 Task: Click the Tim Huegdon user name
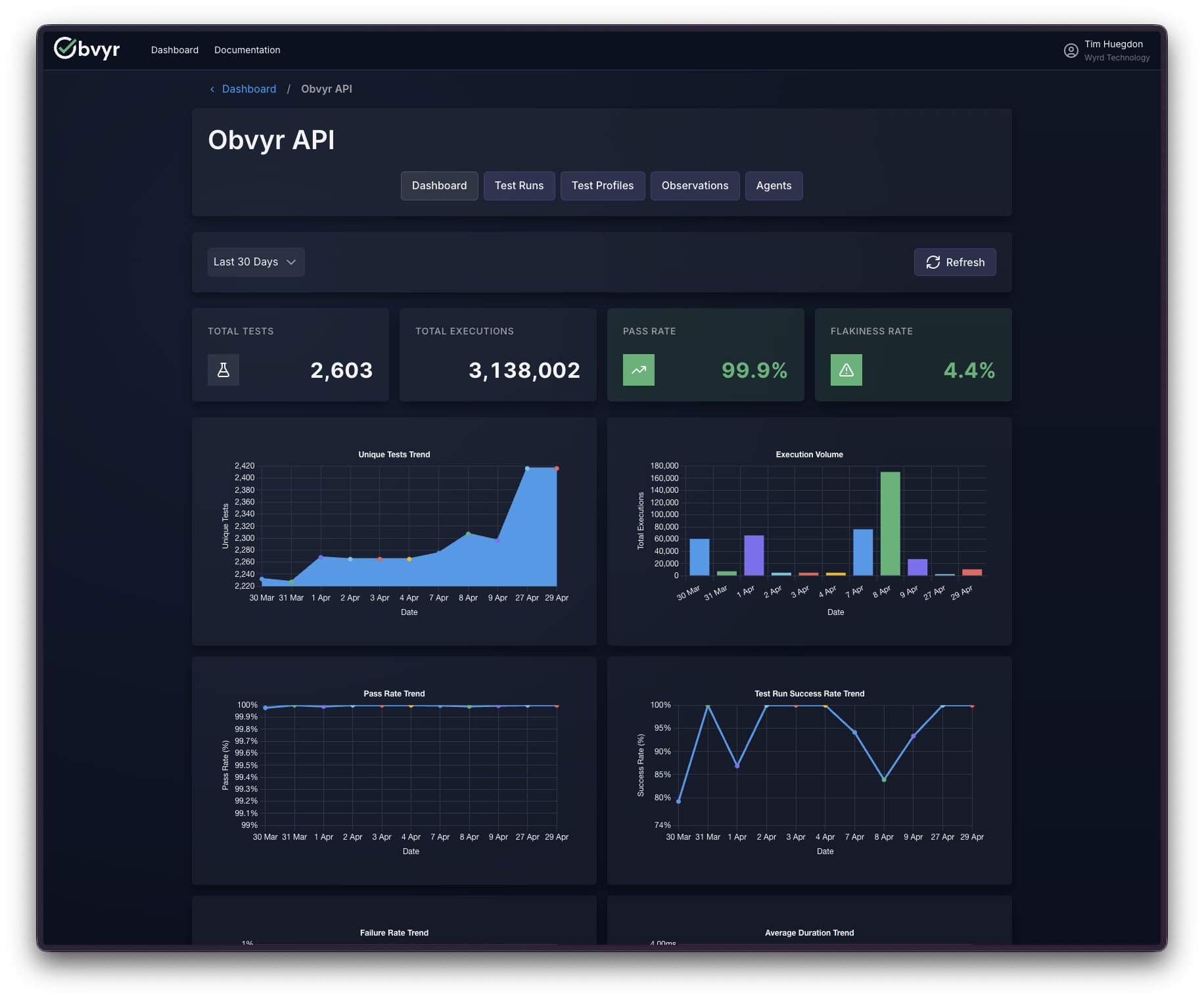pyautogui.click(x=1113, y=44)
